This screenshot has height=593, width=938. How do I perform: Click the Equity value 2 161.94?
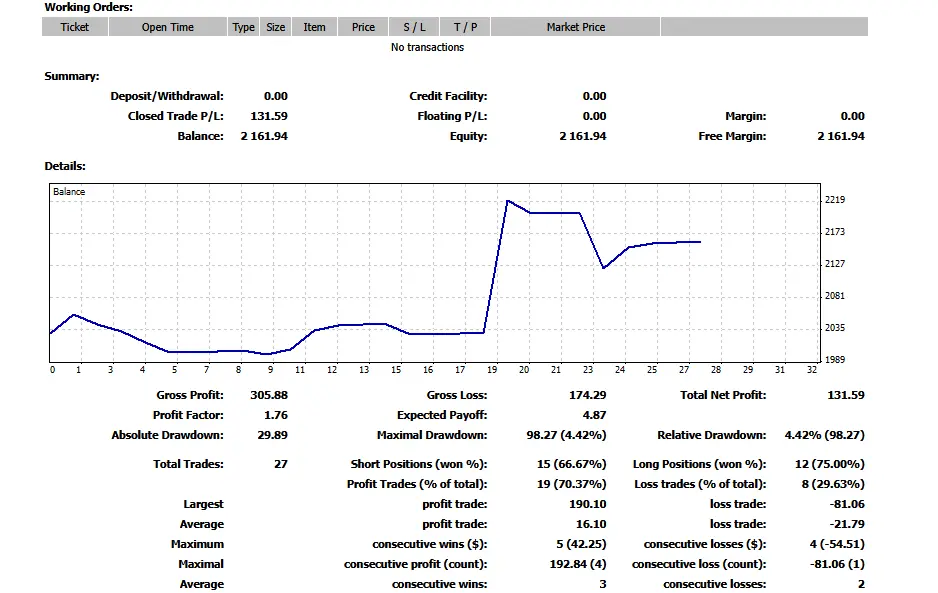pos(583,136)
